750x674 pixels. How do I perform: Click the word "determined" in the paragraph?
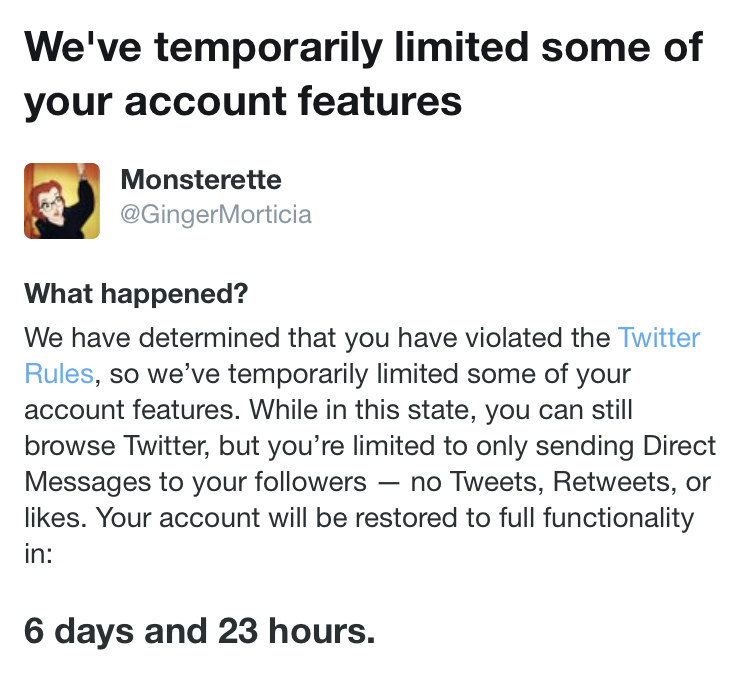pos(210,338)
